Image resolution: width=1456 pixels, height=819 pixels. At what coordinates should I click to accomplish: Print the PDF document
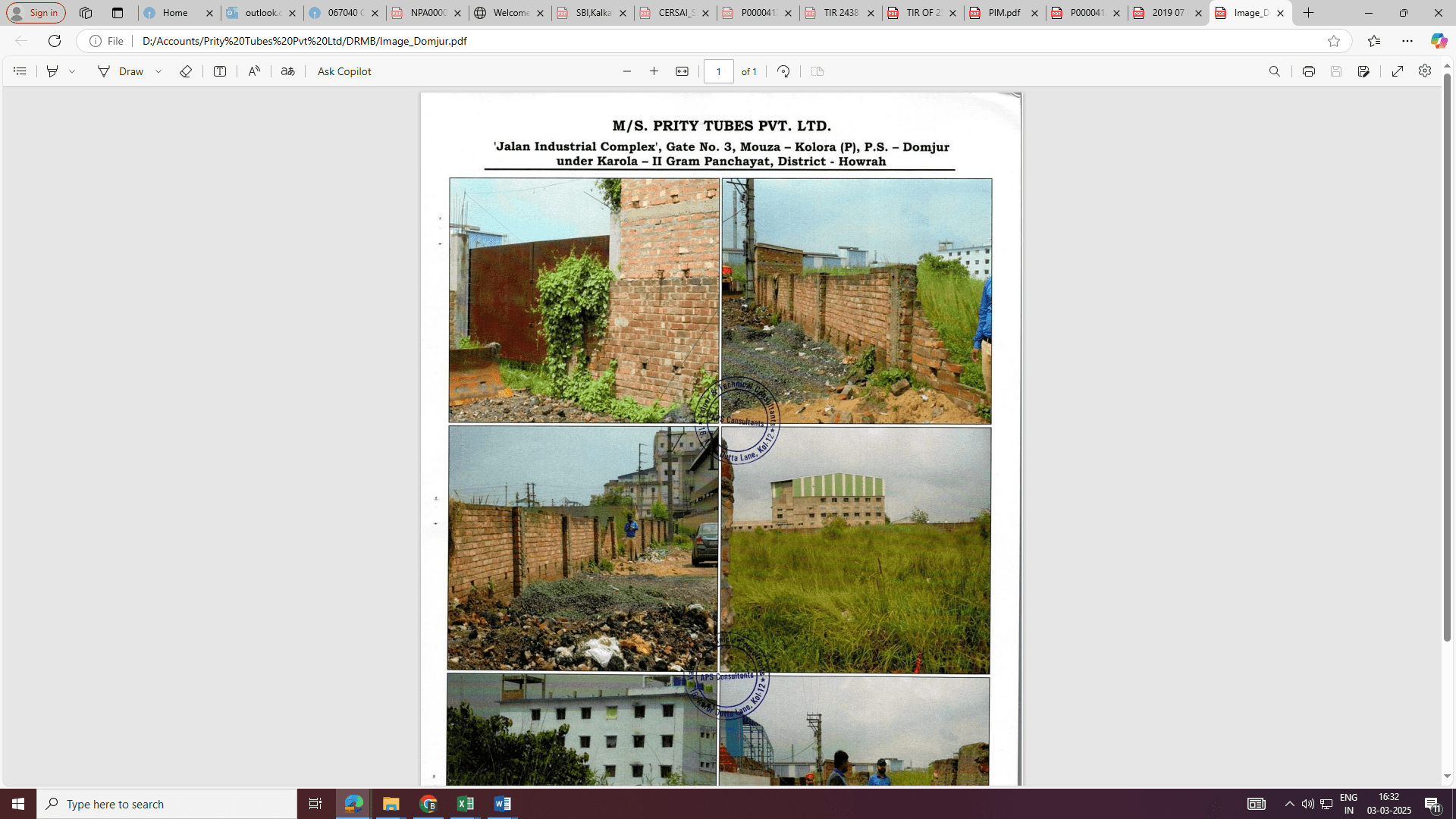tap(1309, 71)
